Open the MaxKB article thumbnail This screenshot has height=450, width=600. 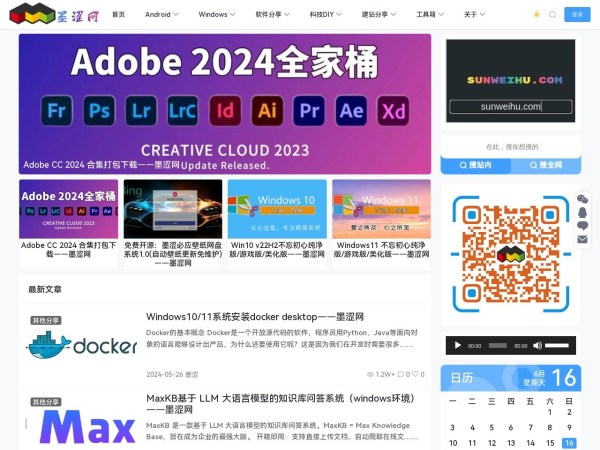pyautogui.click(x=81, y=423)
